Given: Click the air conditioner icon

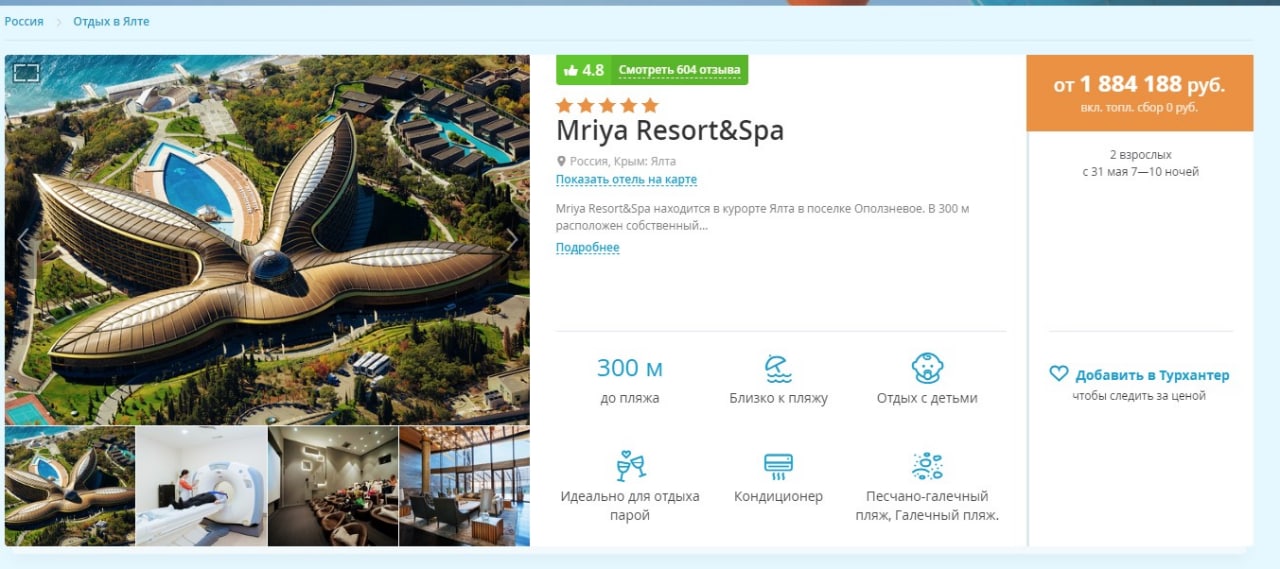Looking at the screenshot, I should 778,466.
